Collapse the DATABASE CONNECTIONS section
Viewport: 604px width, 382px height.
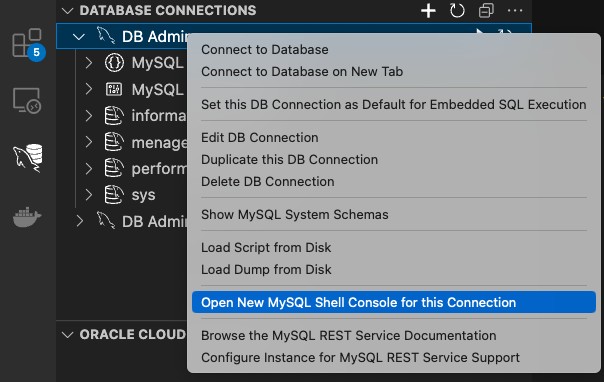click(x=67, y=10)
